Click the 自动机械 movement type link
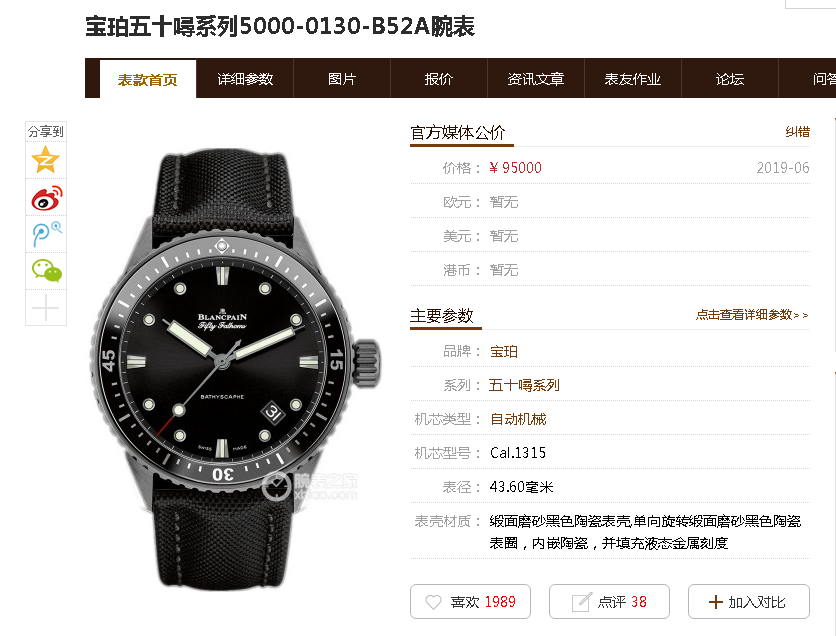Image resolution: width=836 pixels, height=636 pixels. [518, 419]
